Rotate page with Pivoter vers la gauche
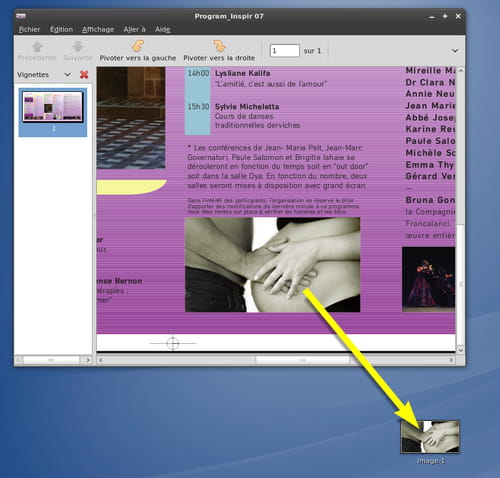Screen dimensions: 500x478 (x=138, y=51)
